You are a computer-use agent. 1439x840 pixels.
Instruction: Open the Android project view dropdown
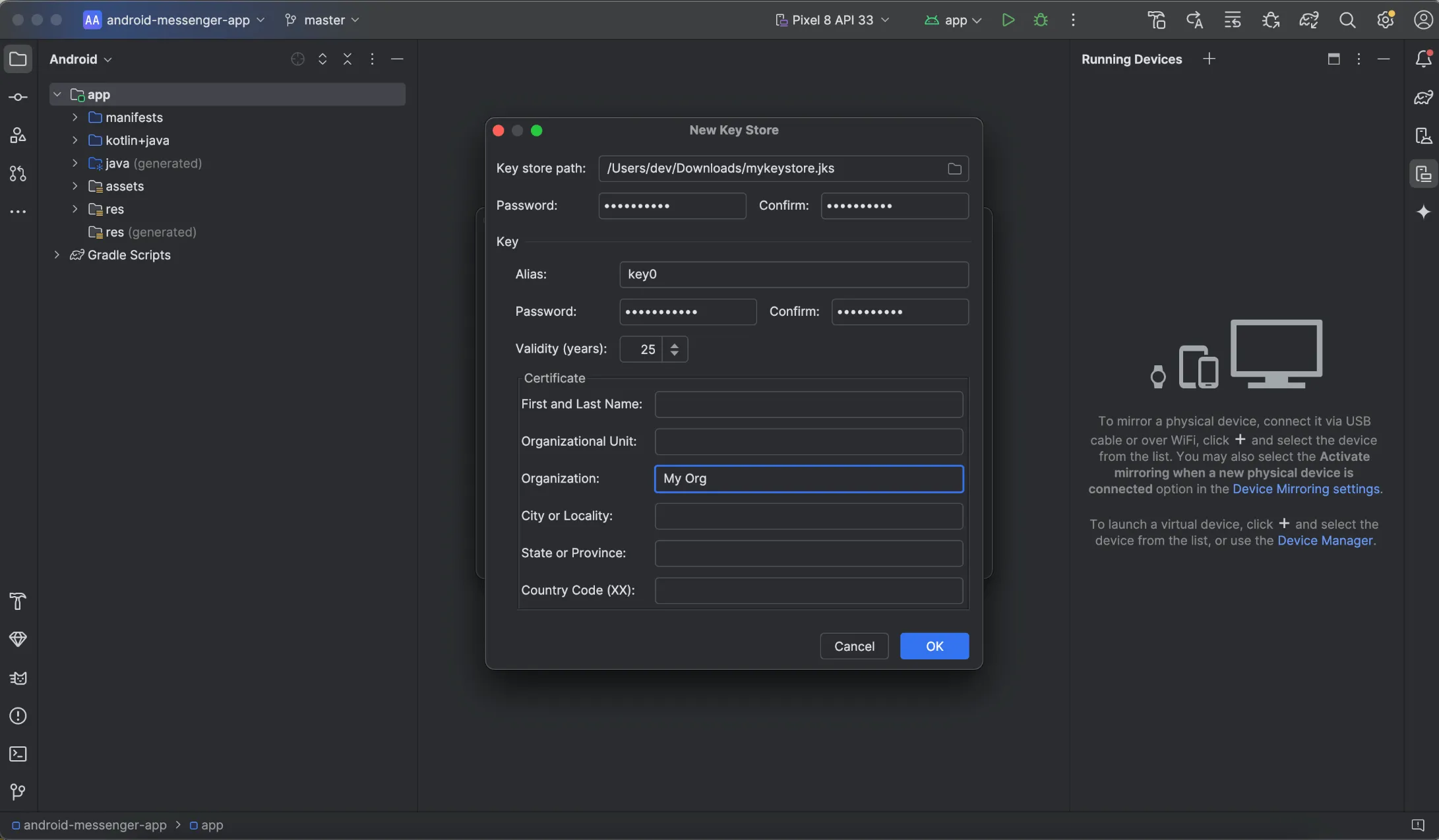tap(80, 59)
